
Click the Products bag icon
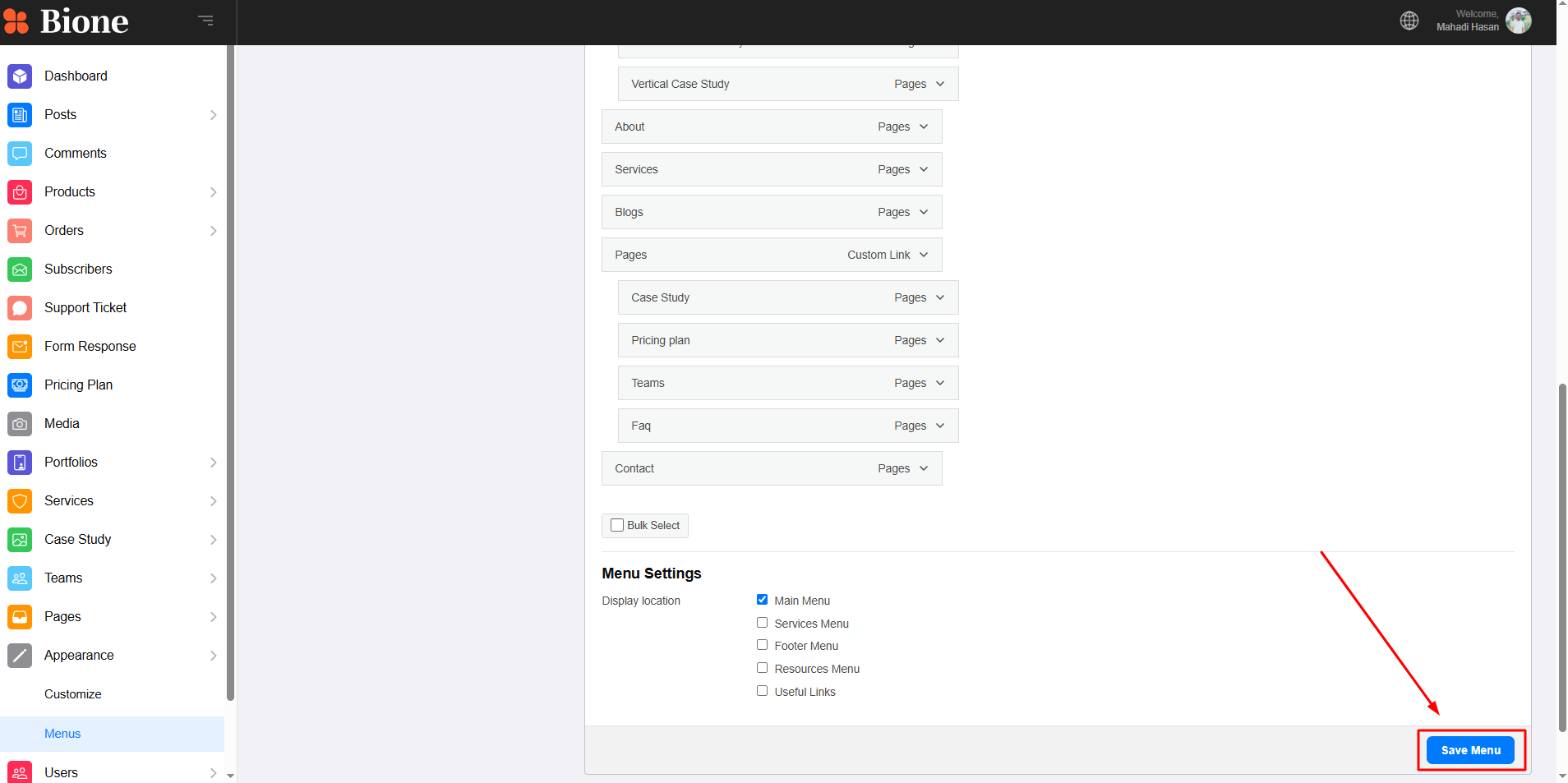point(20,192)
